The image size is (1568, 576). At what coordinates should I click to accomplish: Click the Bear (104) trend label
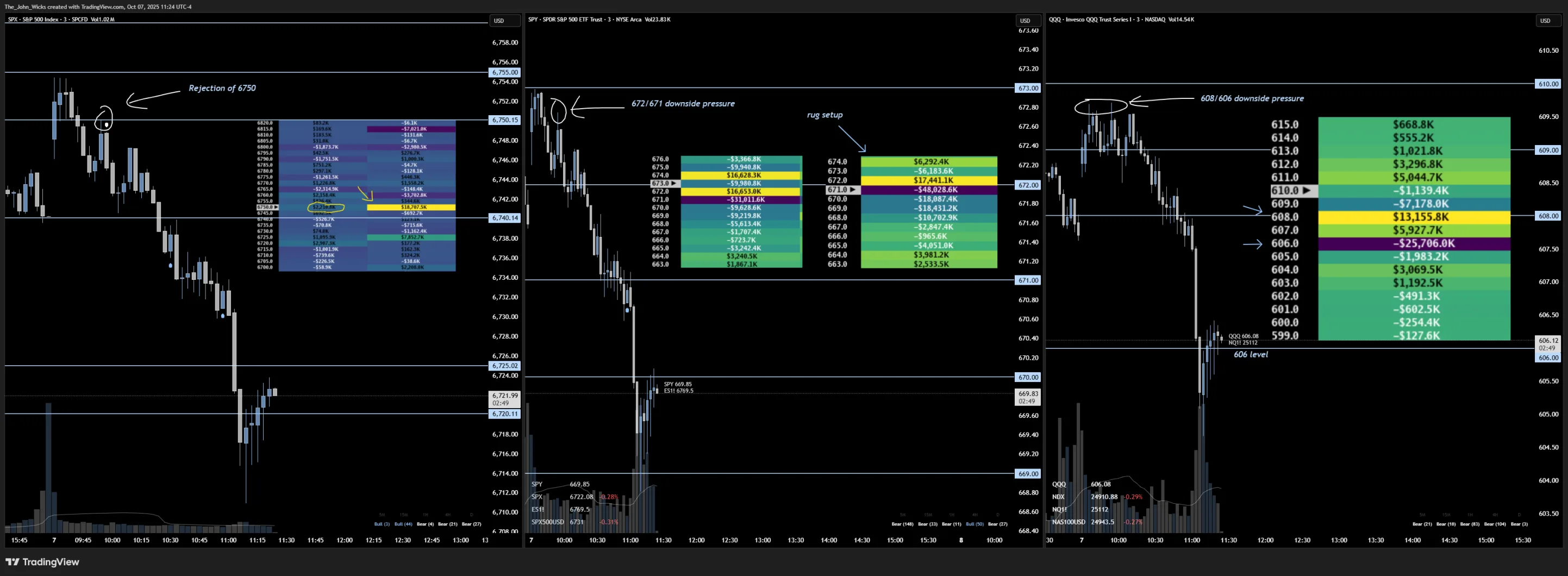coord(1495,524)
